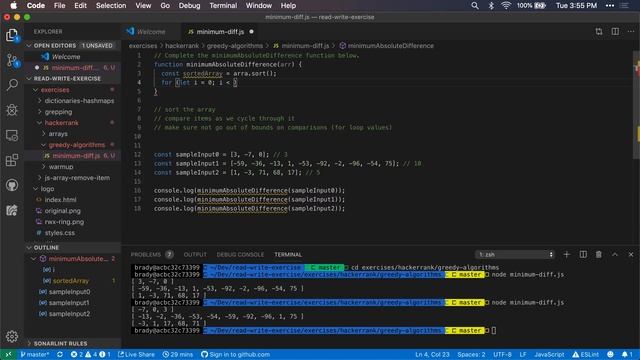Open the Explorer view in activity bar
Viewport: 640px width, 360px height.
click(12, 36)
